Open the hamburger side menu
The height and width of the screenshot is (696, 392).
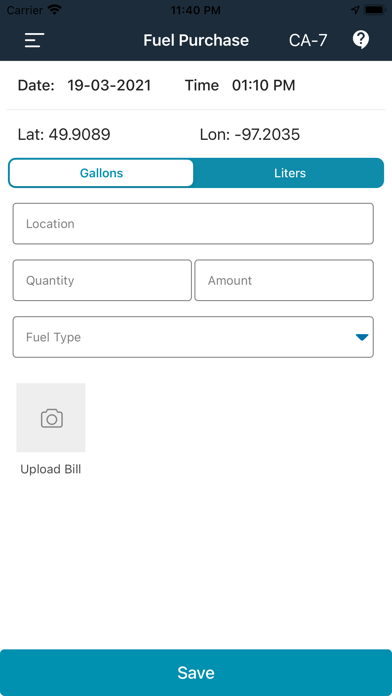(34, 40)
